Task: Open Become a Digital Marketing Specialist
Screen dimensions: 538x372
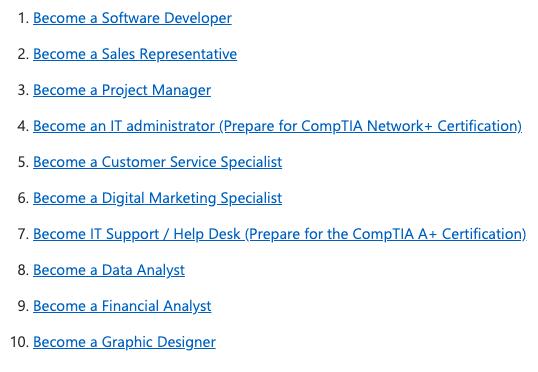Action: click(157, 198)
